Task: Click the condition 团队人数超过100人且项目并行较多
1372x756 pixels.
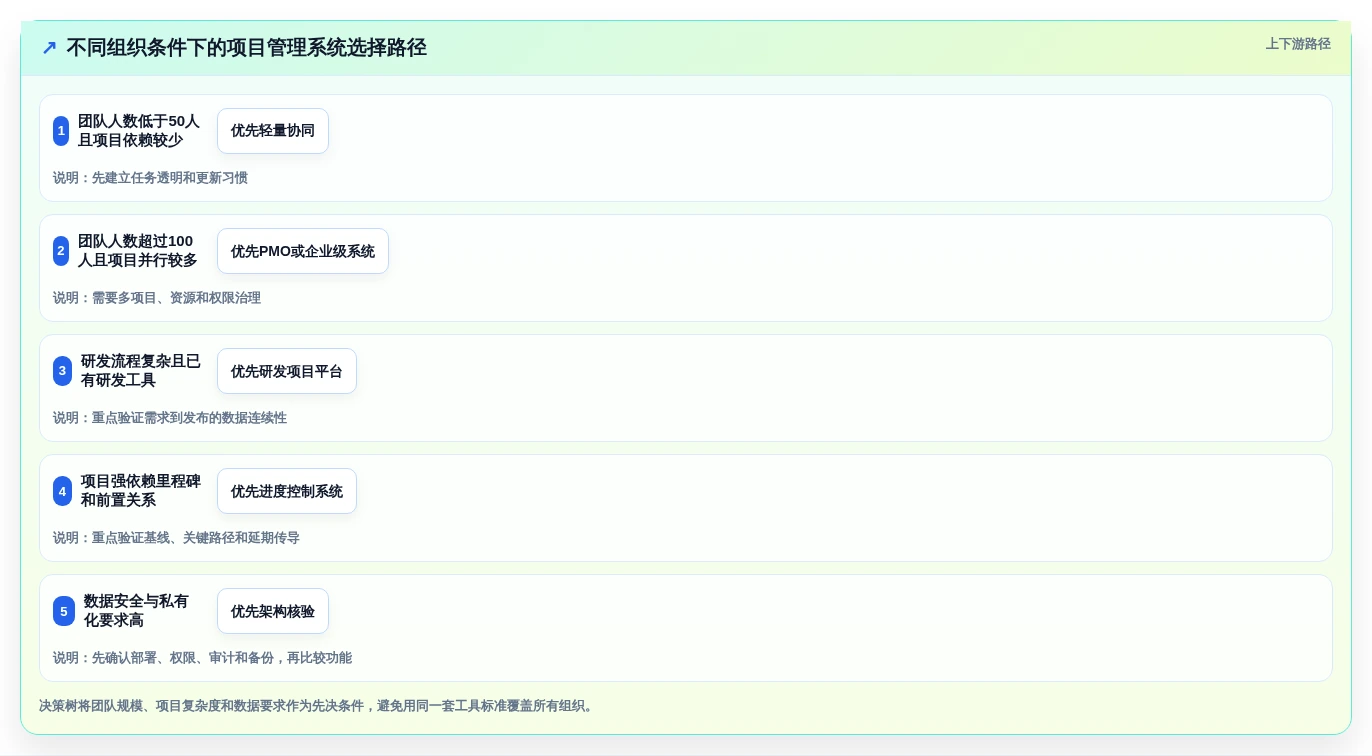Action: [x=138, y=251]
